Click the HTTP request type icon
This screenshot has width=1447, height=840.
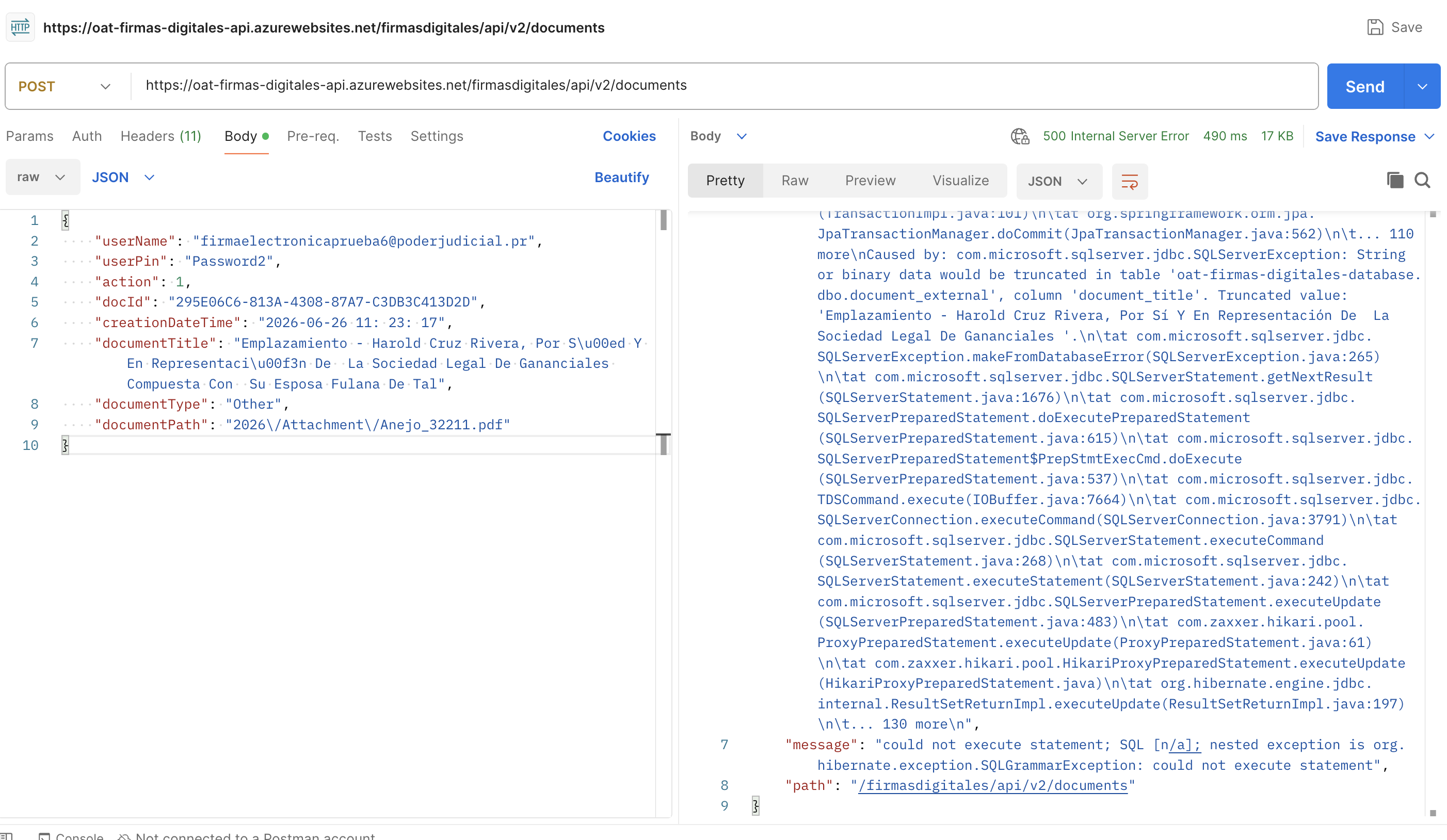(20, 27)
